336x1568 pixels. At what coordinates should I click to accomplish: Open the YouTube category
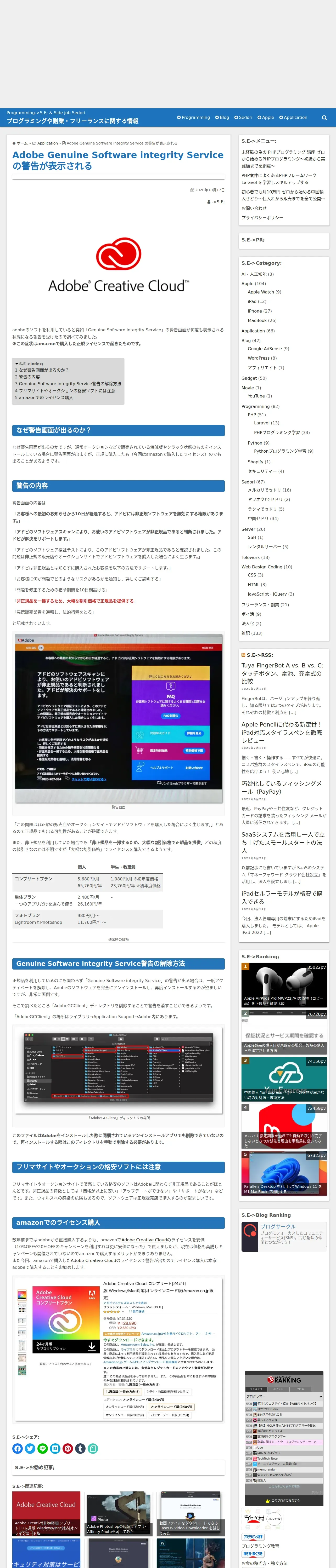(x=256, y=396)
